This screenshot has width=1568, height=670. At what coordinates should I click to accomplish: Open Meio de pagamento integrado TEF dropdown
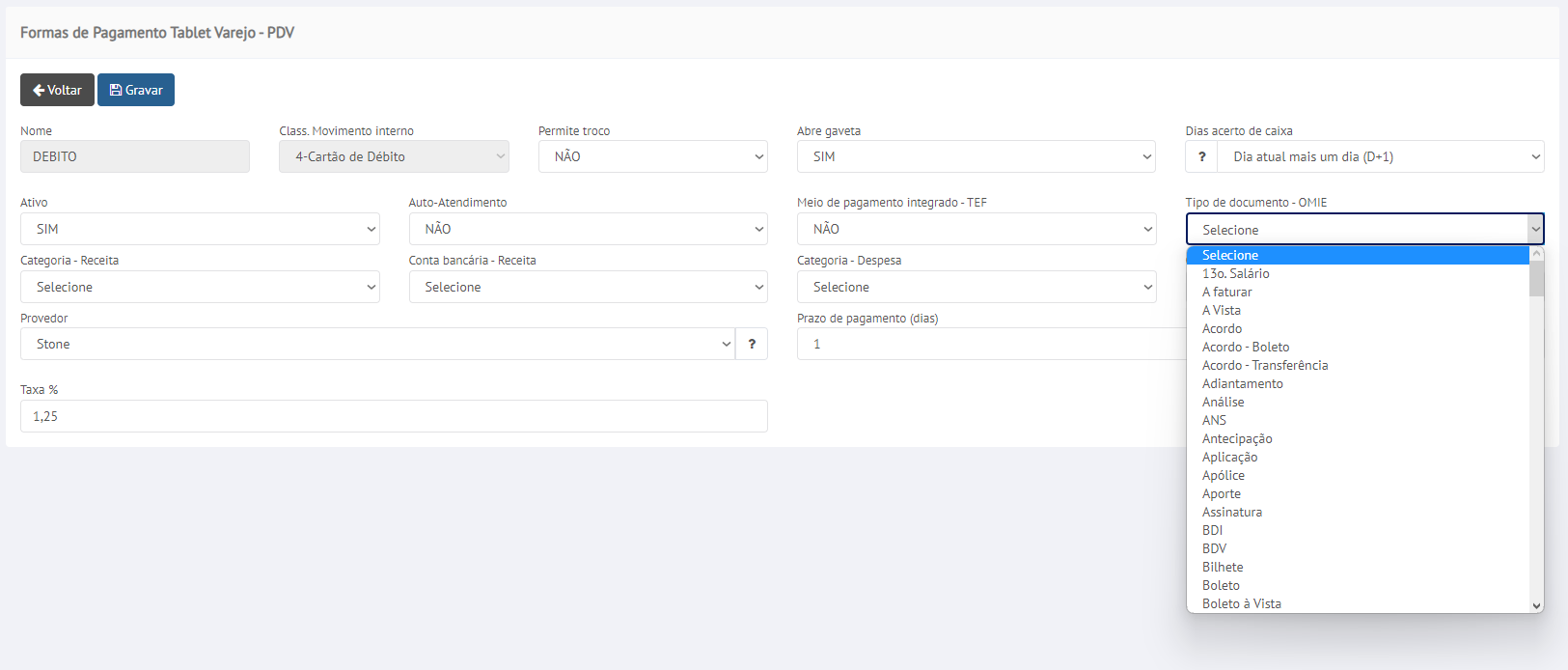(x=976, y=229)
